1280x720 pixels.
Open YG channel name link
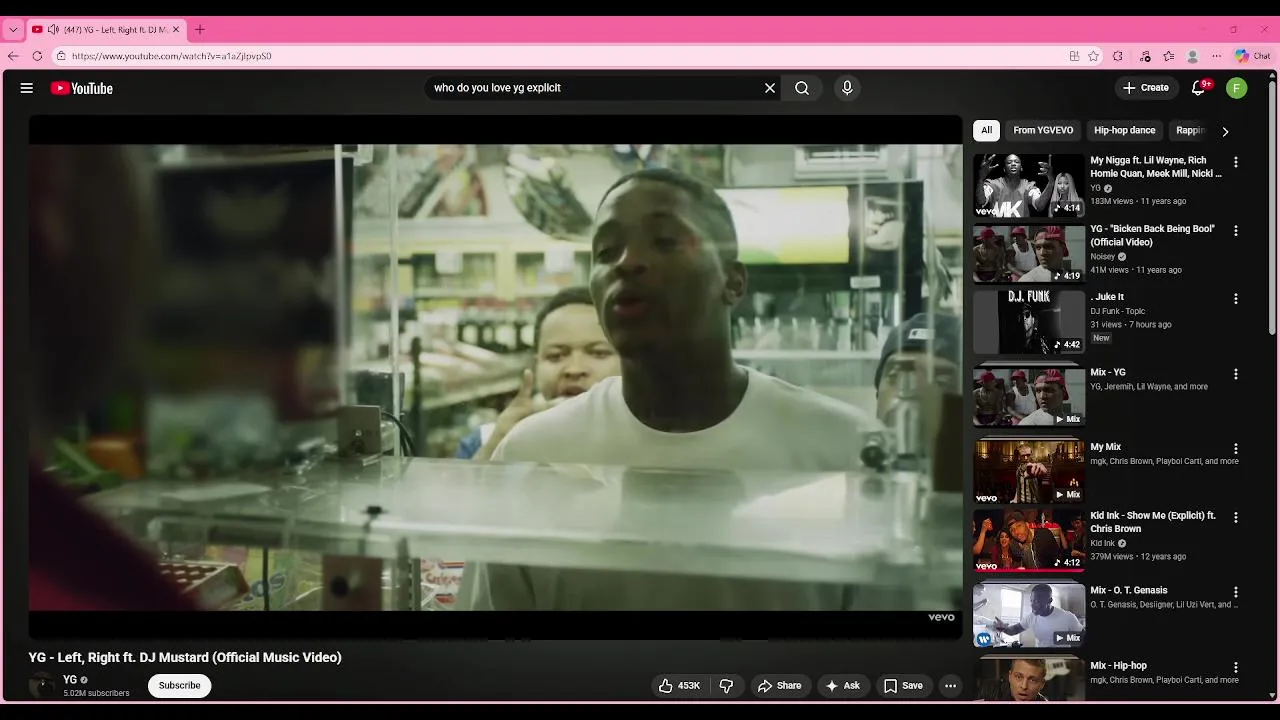(70, 680)
